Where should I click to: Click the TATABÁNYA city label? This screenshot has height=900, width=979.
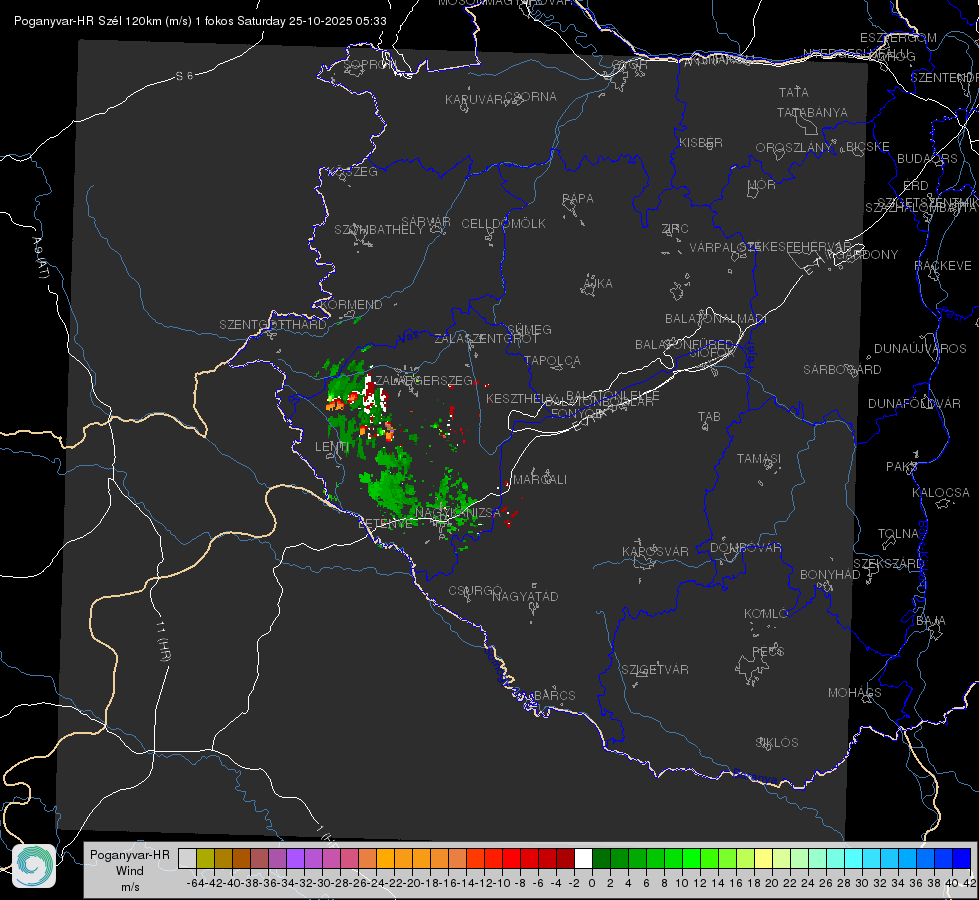pyautogui.click(x=812, y=113)
